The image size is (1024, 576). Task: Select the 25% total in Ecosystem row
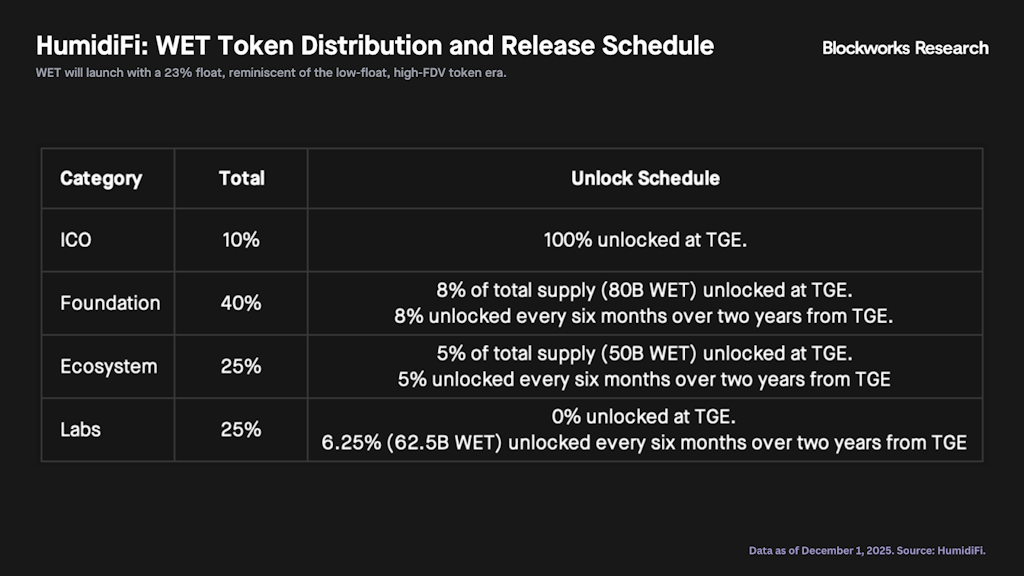pyautogui.click(x=241, y=366)
